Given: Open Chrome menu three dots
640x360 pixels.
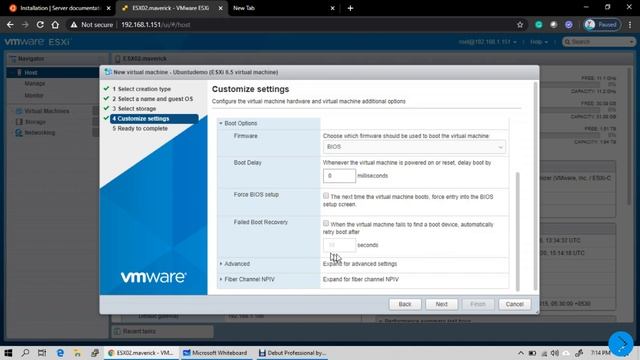Looking at the screenshot, I should pos(630,25).
